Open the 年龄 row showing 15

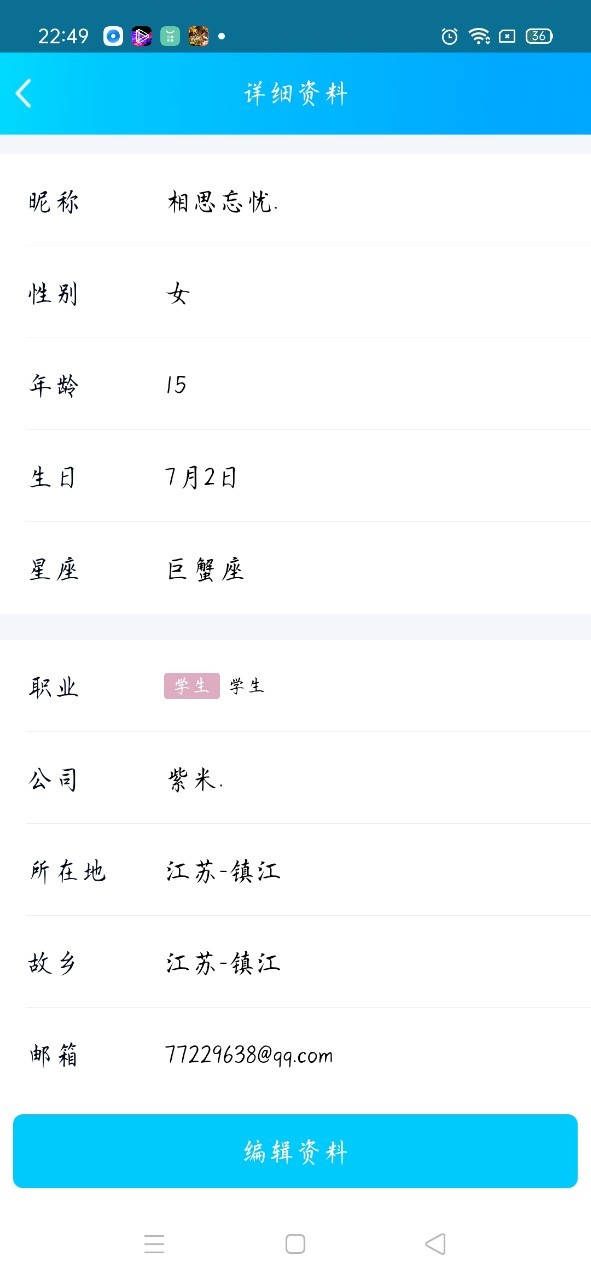[295, 384]
